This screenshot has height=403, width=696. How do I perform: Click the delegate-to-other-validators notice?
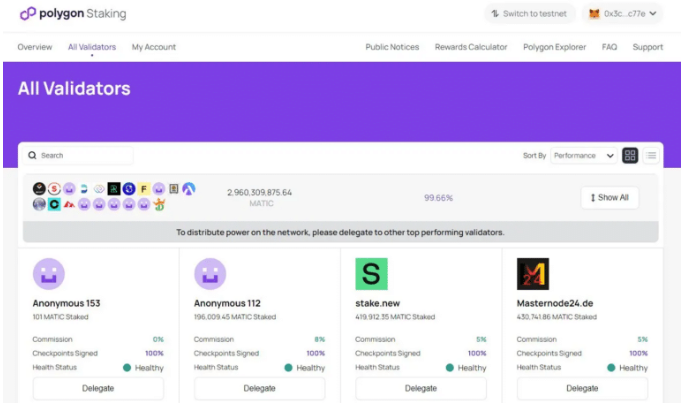point(340,232)
